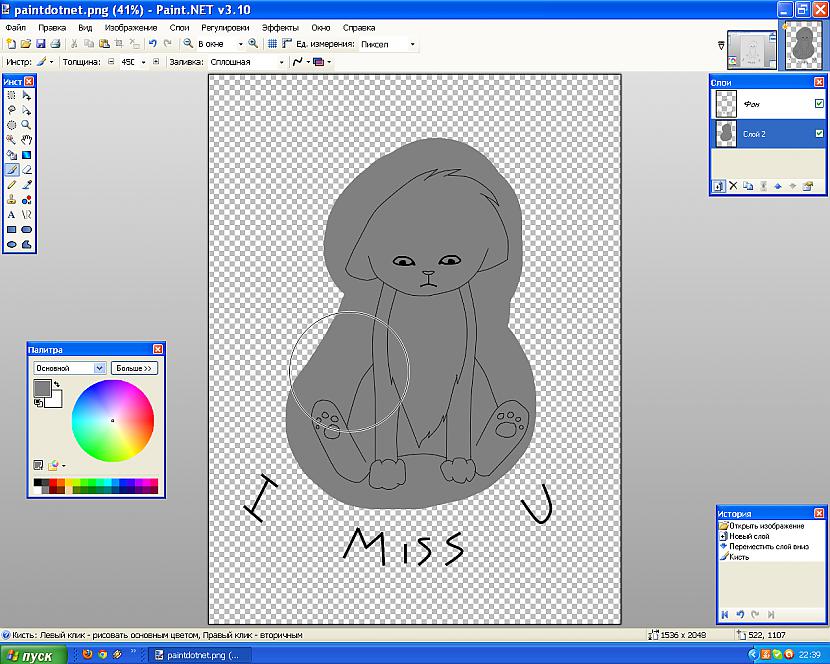
Task: Select the Pencil tool
Action: (11, 185)
